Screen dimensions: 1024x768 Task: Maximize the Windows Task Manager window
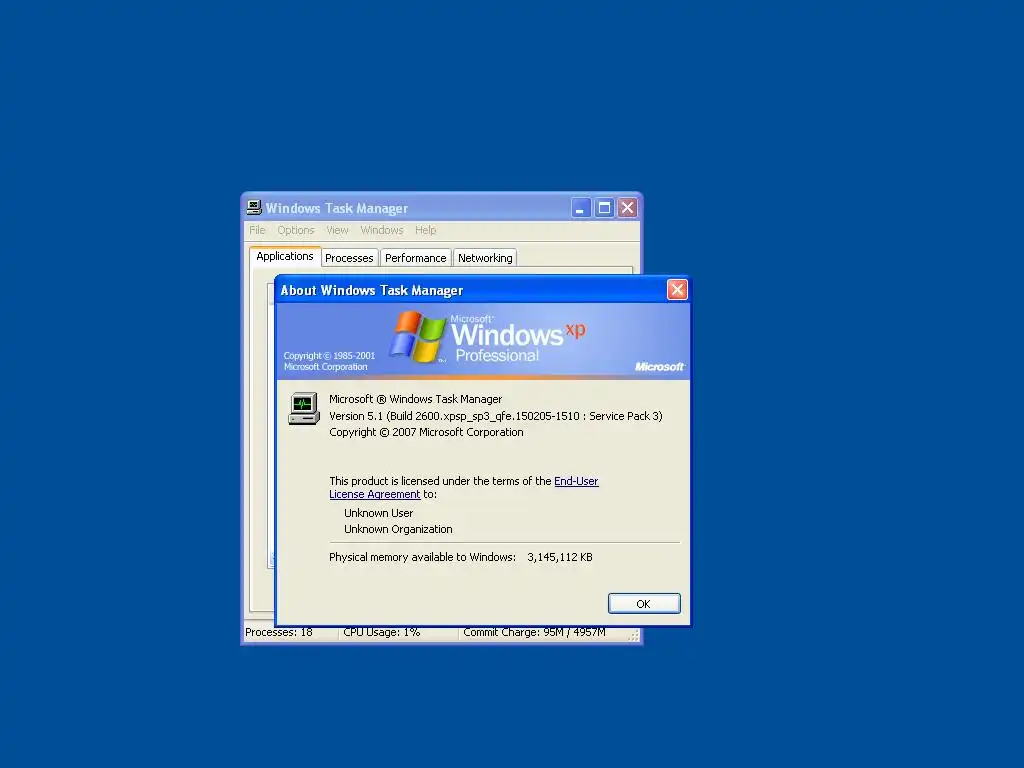[604, 208]
